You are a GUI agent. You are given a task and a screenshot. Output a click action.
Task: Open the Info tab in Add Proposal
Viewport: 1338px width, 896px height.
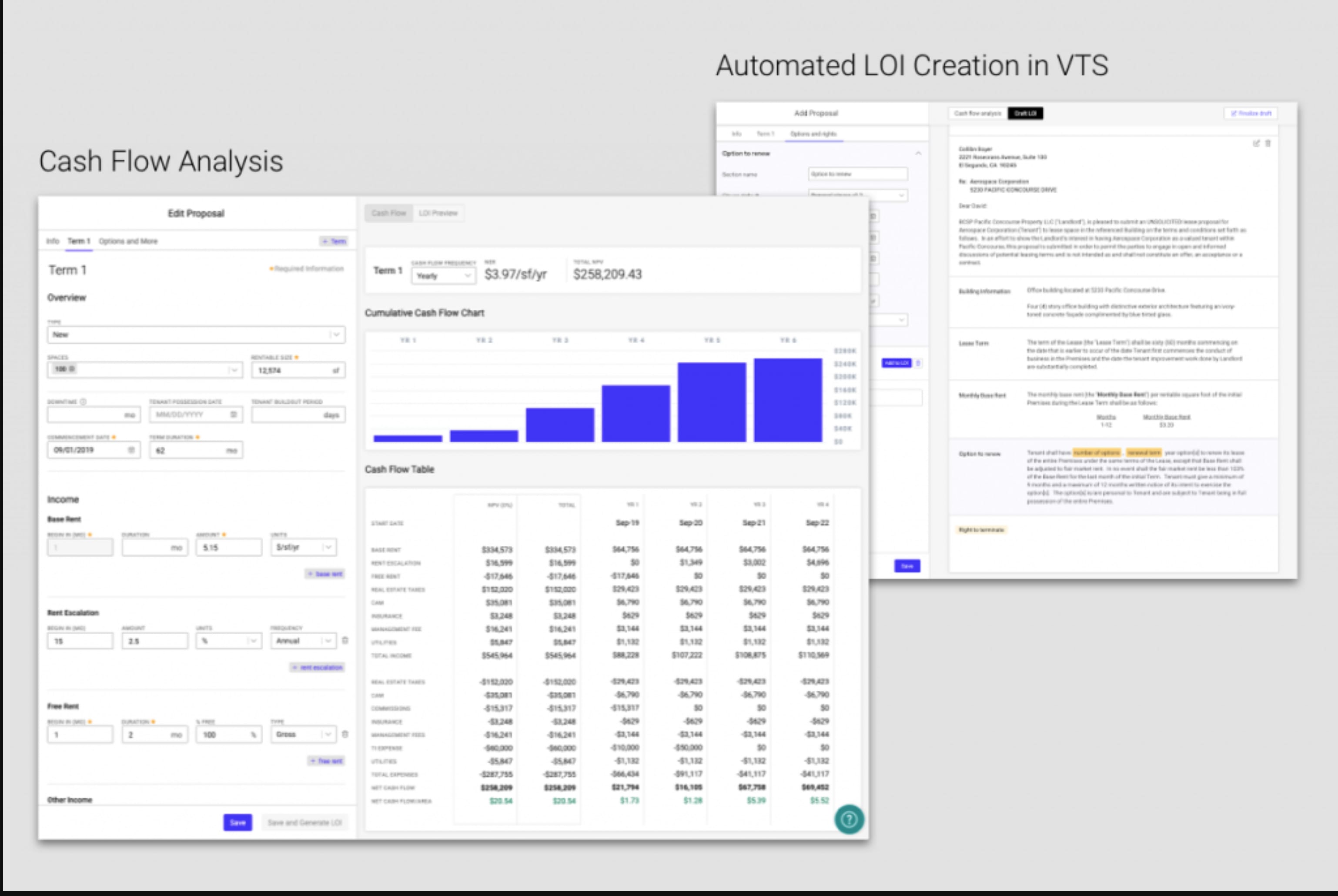[736, 134]
